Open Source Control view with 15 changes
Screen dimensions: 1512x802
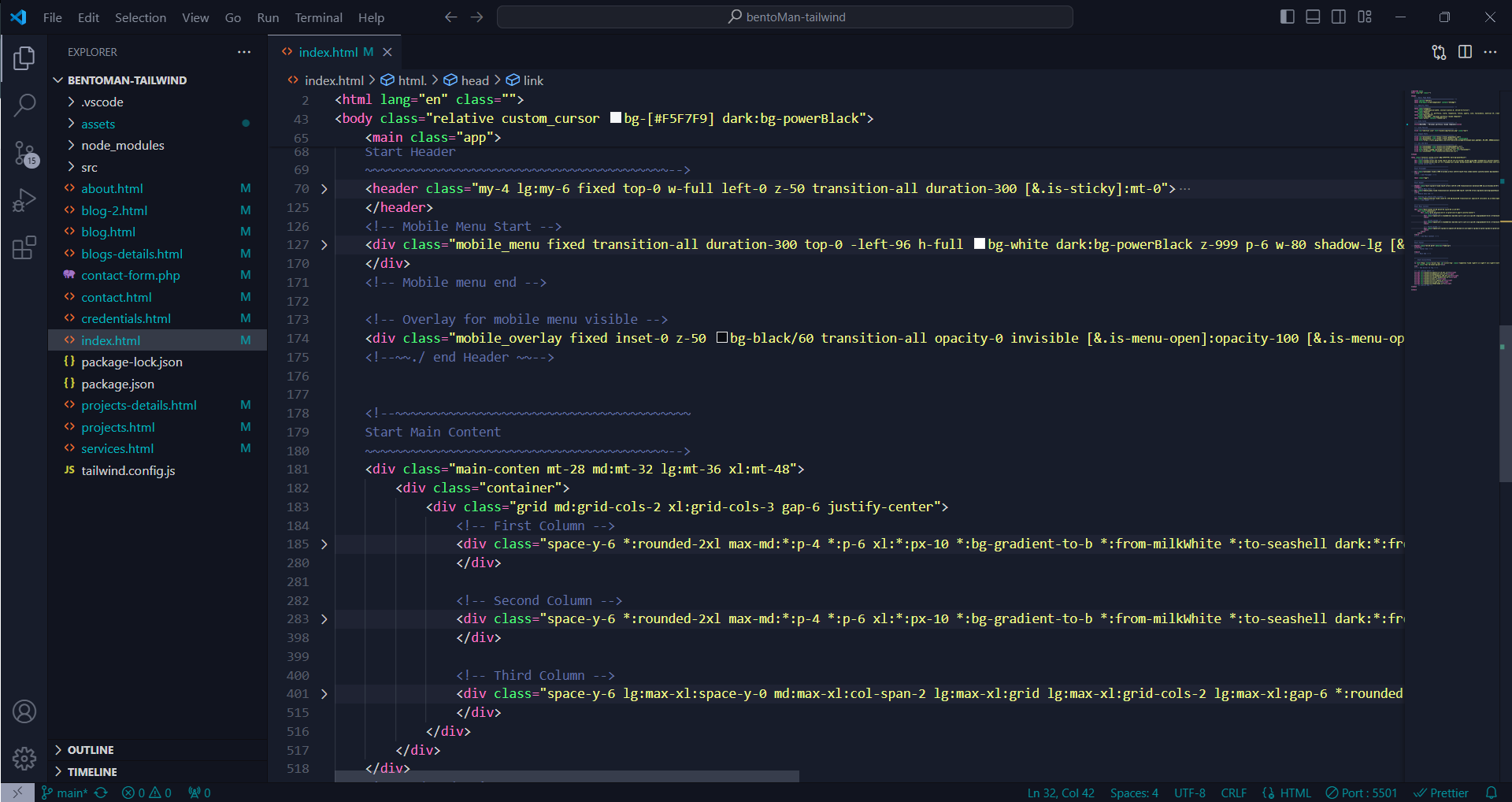click(24, 153)
